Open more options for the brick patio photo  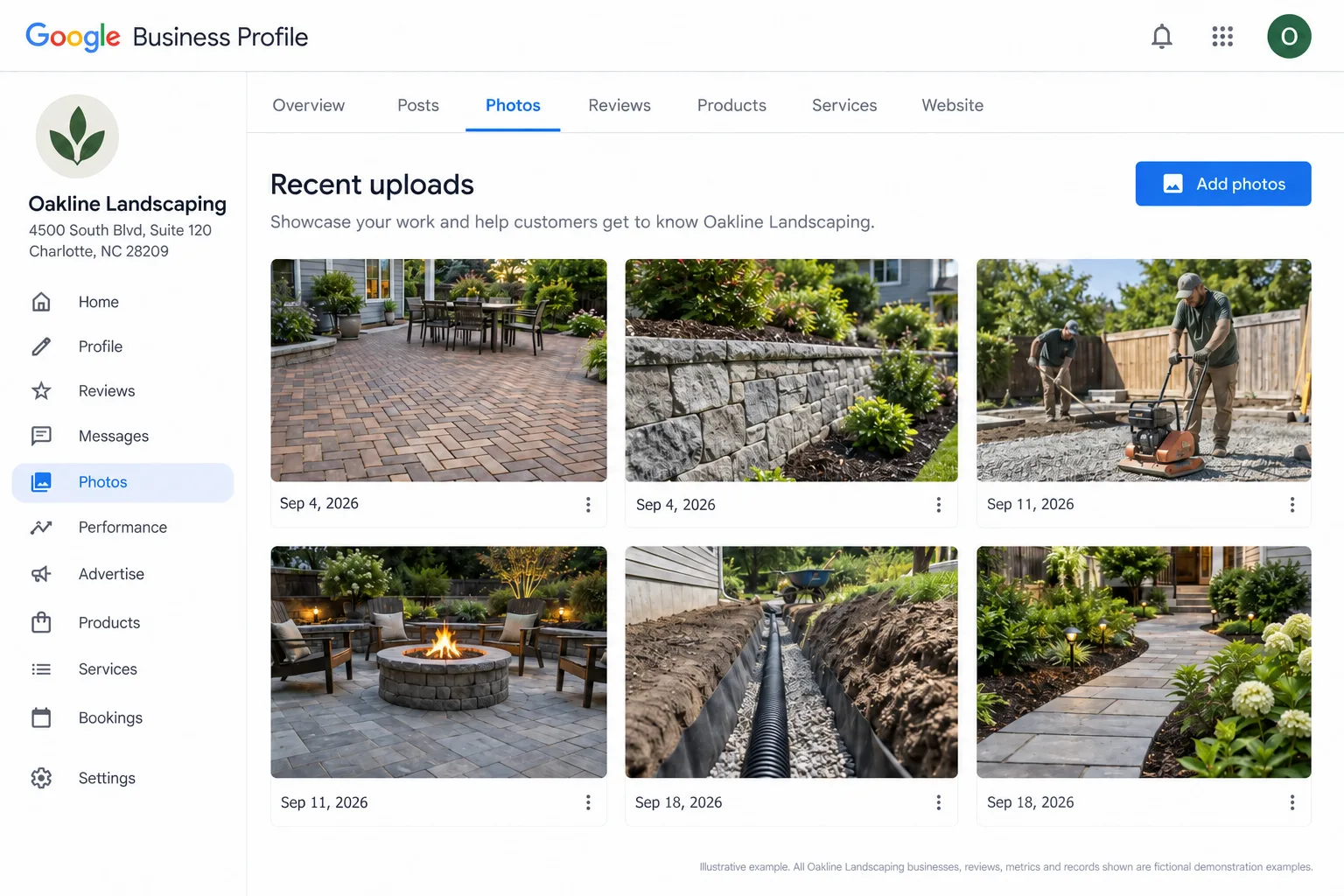tap(588, 505)
